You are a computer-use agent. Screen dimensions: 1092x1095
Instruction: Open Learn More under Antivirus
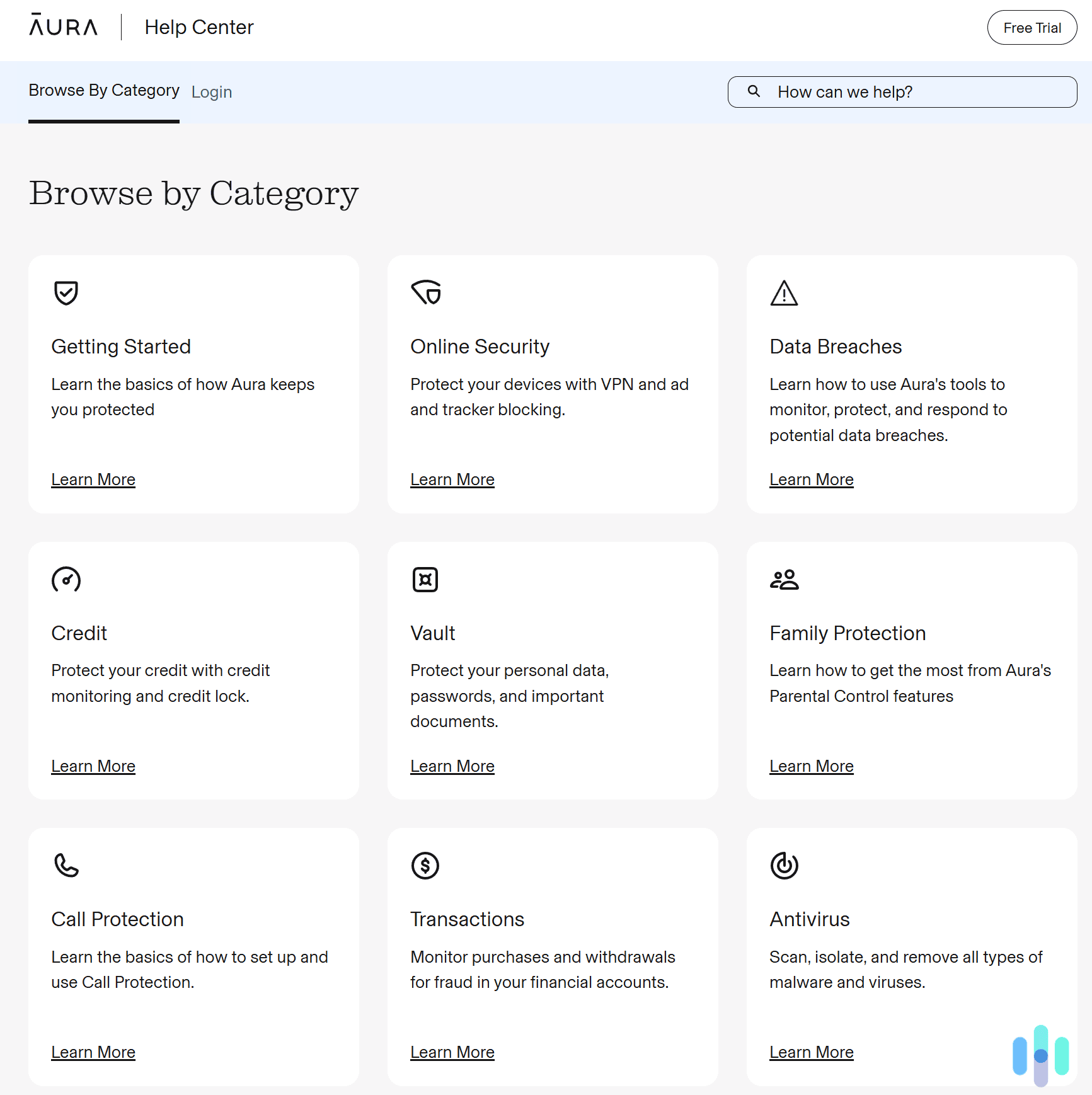[x=811, y=1052]
